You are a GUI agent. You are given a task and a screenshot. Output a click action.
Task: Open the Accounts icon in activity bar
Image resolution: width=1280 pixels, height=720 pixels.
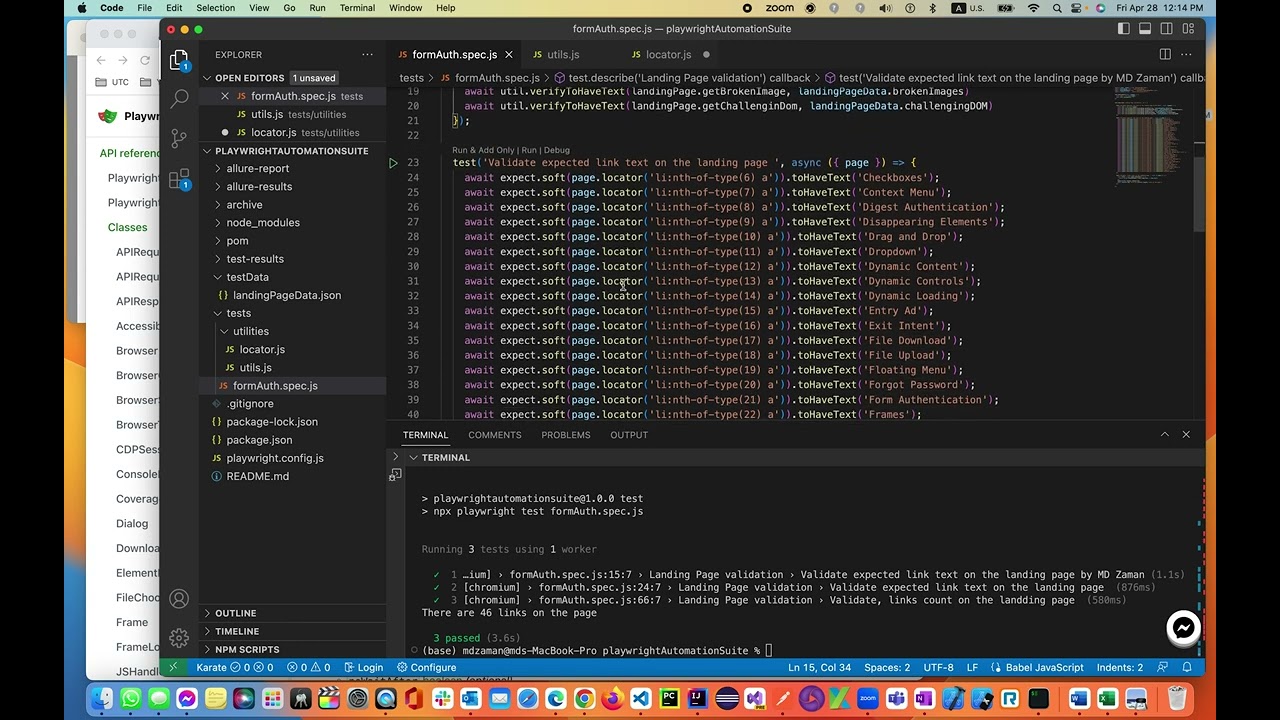coord(179,599)
